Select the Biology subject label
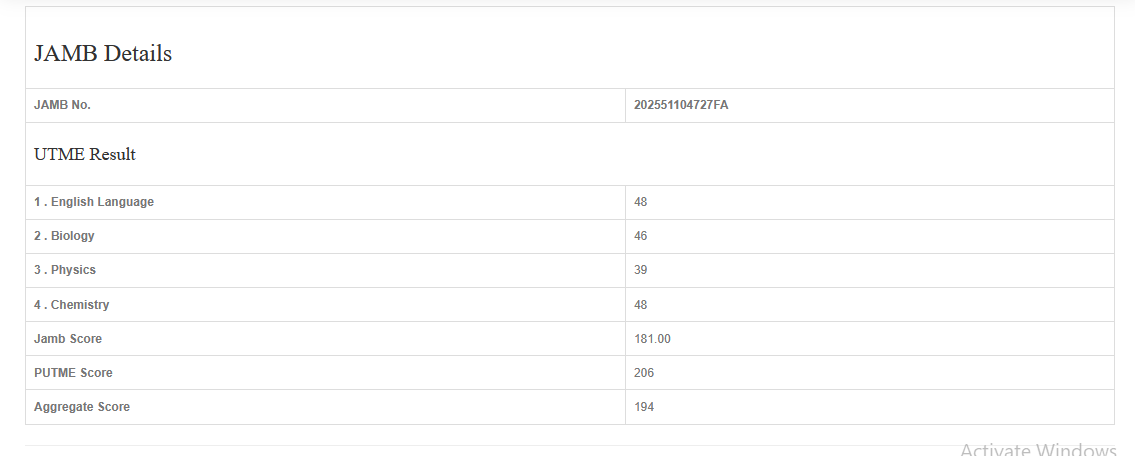This screenshot has height=456, width=1135. coord(64,236)
